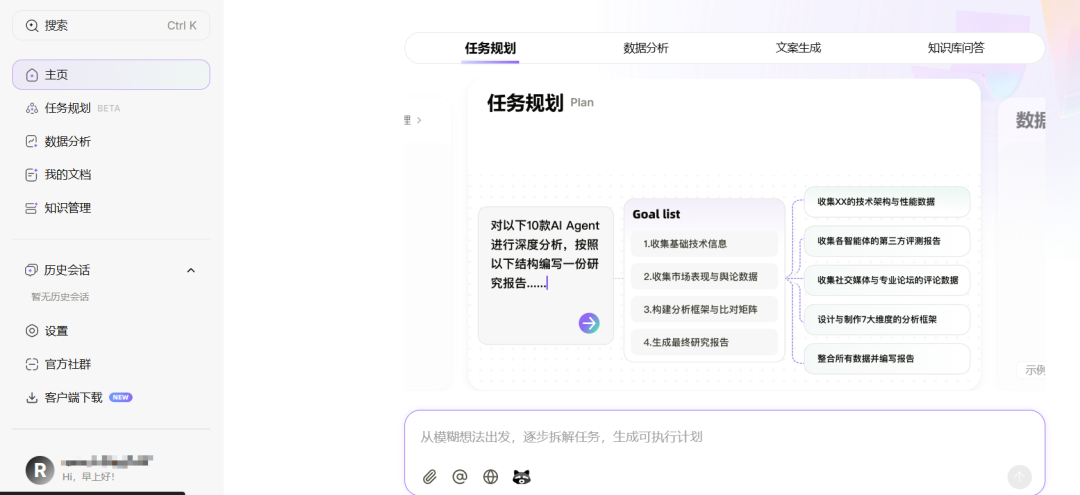
Task: Click subtask 收集XX的技术架构与性能数据
Action: (887, 202)
